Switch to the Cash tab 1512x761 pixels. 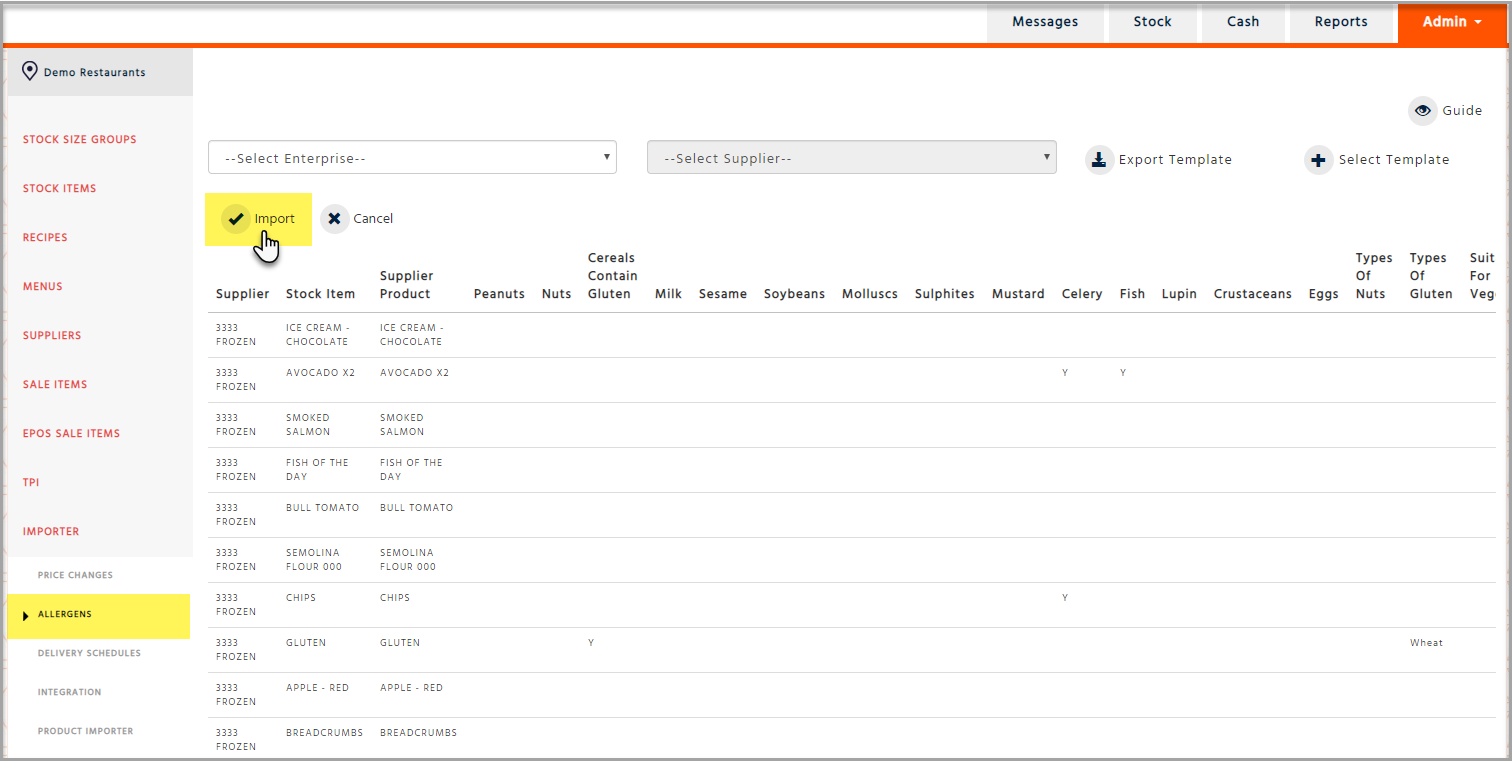pyautogui.click(x=1243, y=22)
